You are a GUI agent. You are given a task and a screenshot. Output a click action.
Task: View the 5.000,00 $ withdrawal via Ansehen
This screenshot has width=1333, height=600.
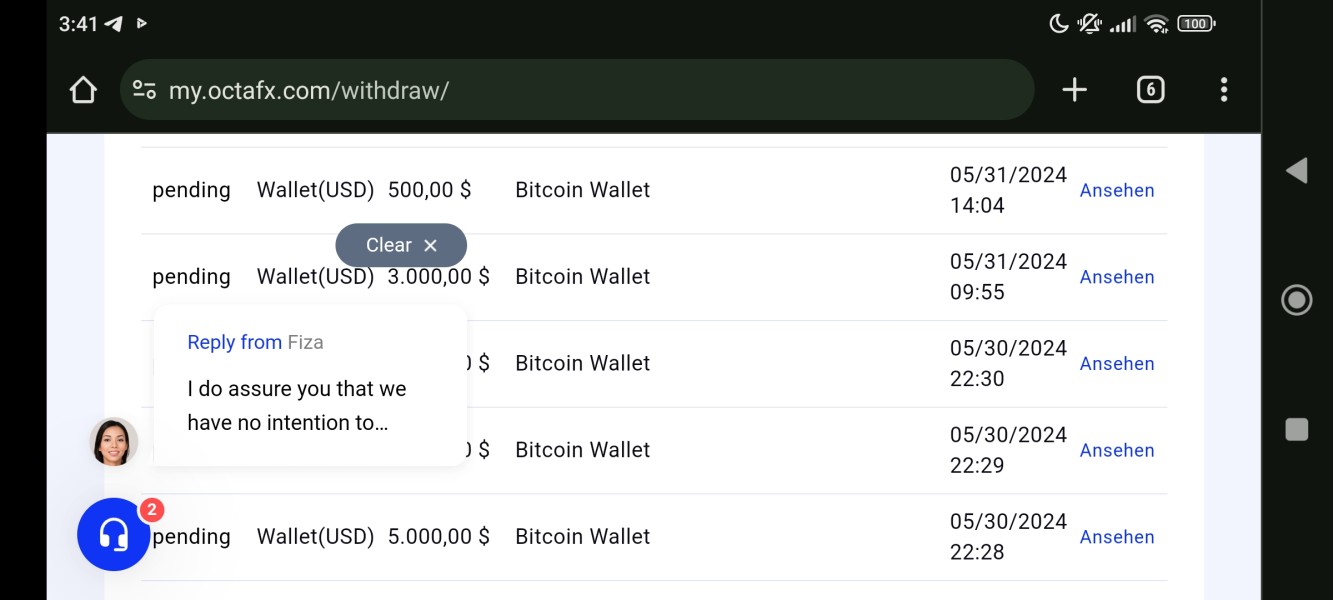(1117, 537)
